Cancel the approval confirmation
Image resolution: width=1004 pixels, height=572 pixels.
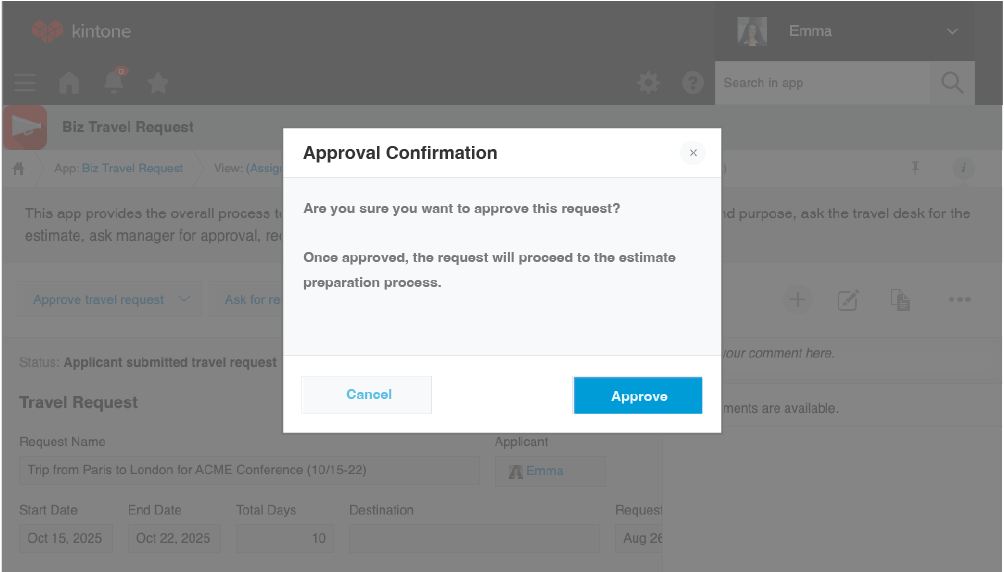[x=367, y=395]
